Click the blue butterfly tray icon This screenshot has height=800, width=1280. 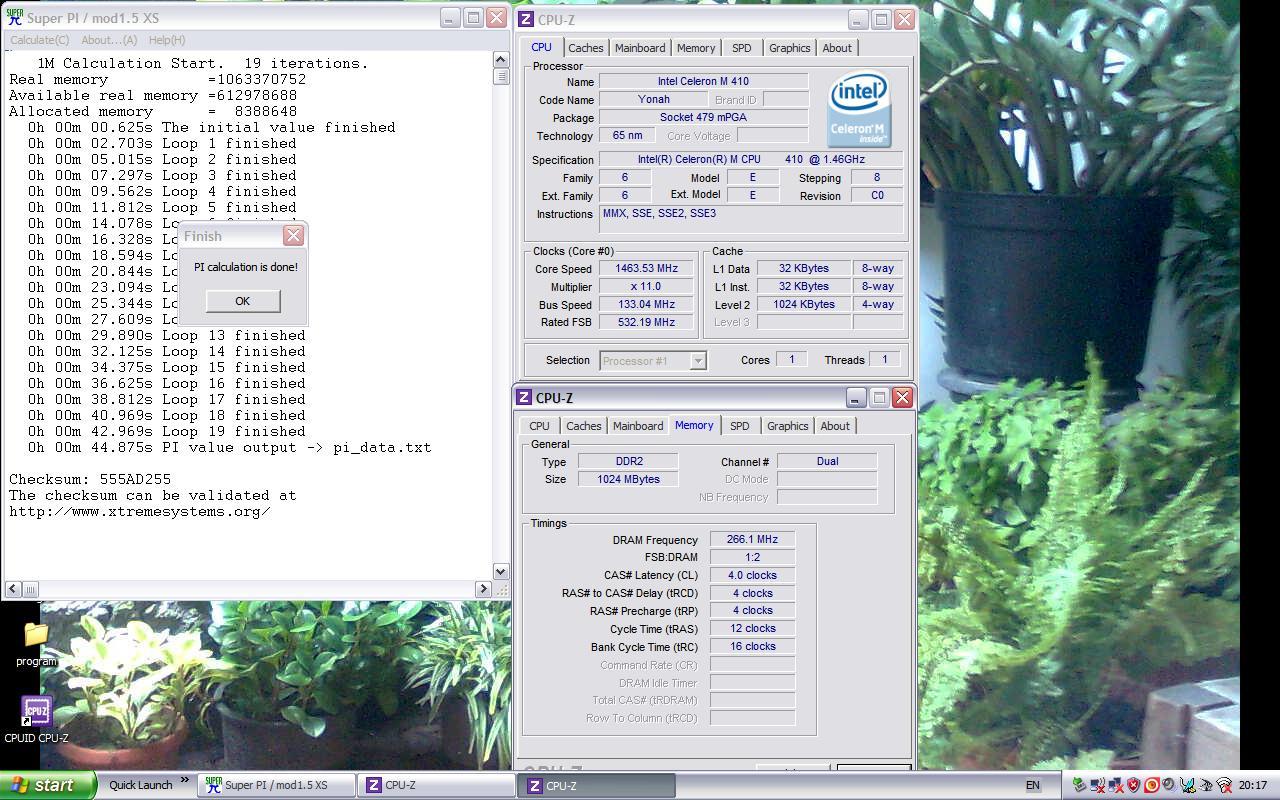(1188, 786)
